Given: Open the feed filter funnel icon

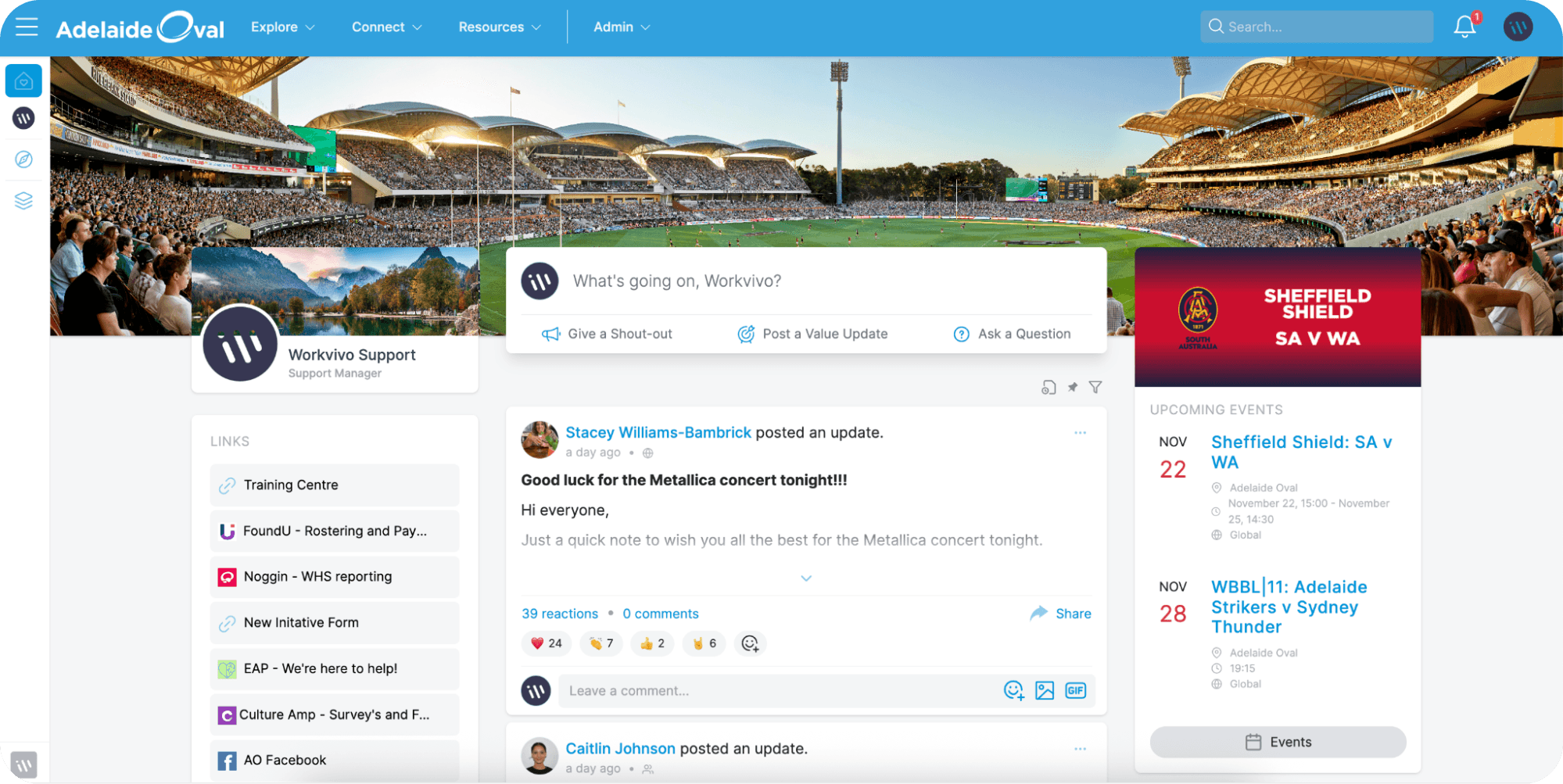Looking at the screenshot, I should [x=1095, y=387].
